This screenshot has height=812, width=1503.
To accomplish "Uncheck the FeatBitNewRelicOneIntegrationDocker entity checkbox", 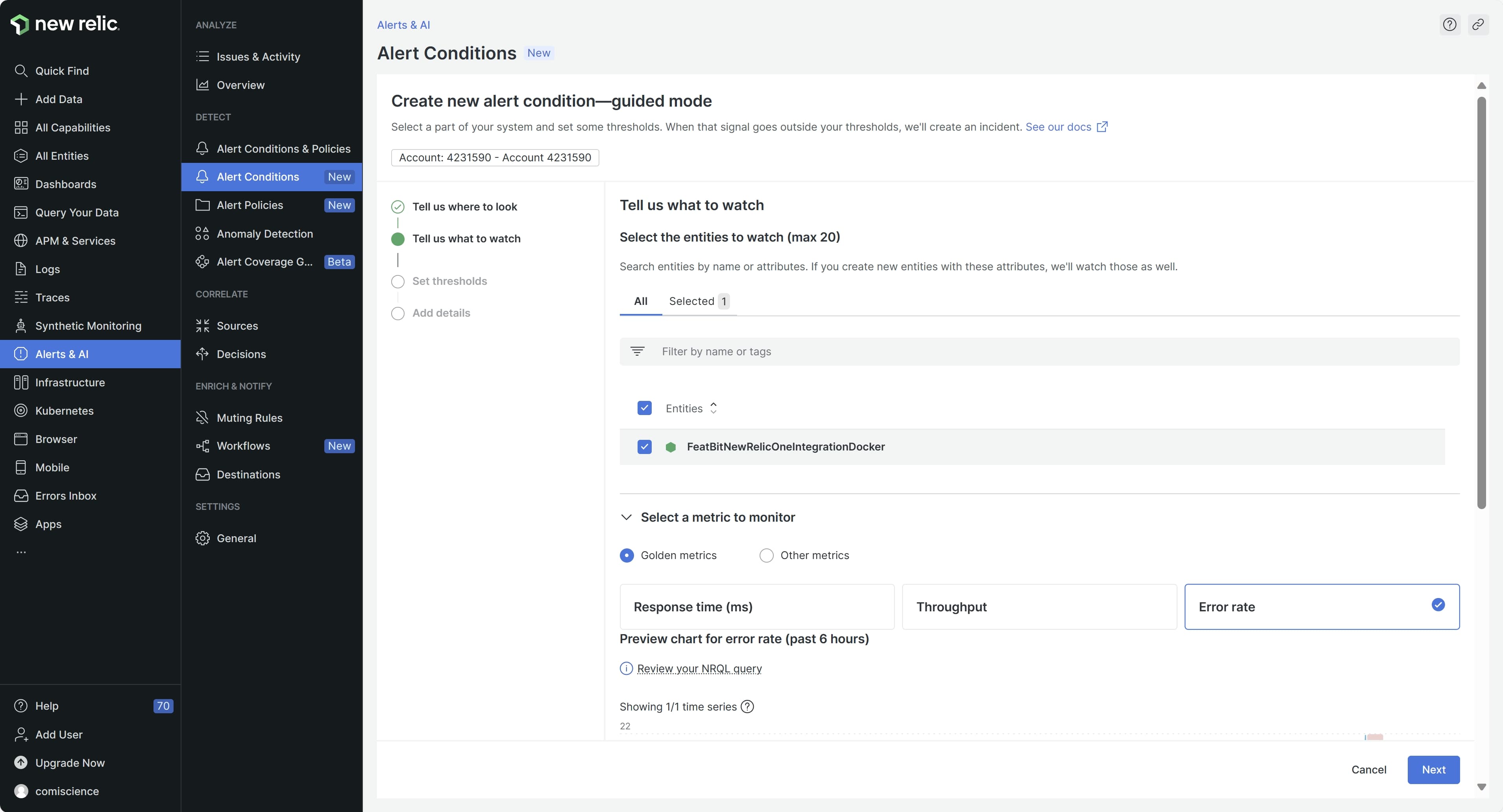I will coord(644,447).
